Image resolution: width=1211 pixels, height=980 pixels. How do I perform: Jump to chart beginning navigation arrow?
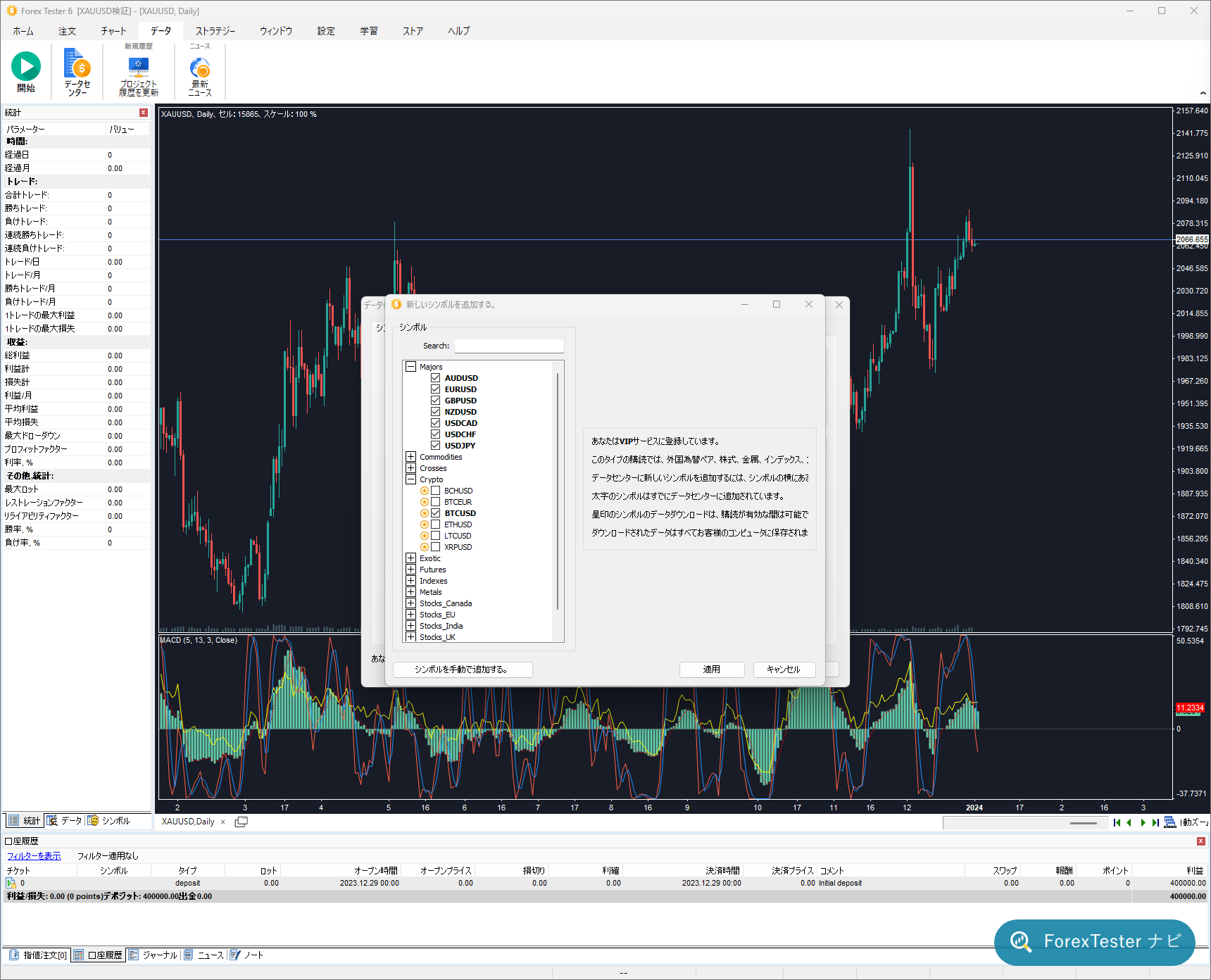tap(1117, 822)
